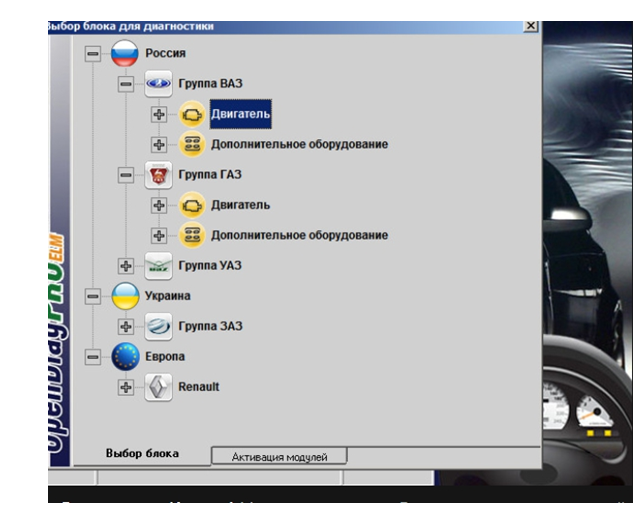Collapse the Европа tree node

(93, 357)
